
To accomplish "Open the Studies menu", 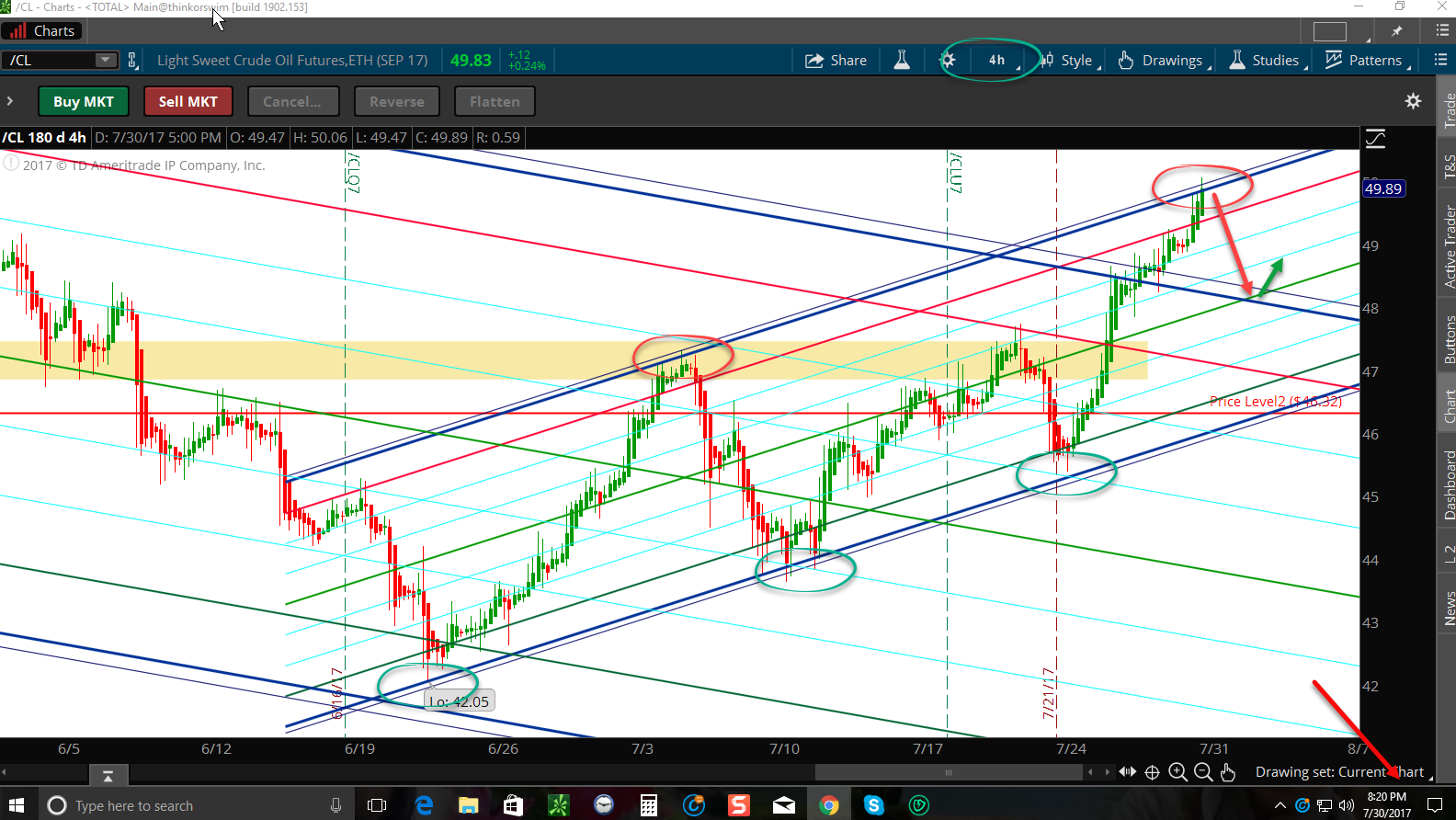I will pyautogui.click(x=1268, y=61).
